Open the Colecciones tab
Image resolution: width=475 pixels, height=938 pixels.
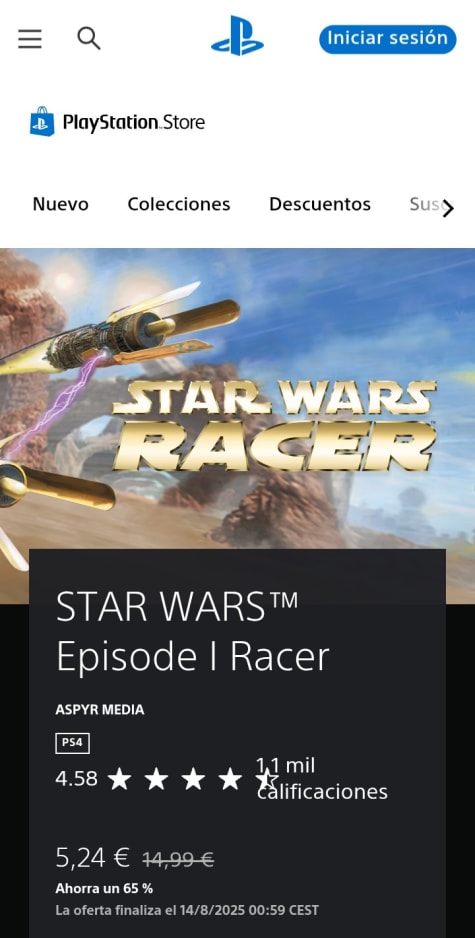pos(179,204)
